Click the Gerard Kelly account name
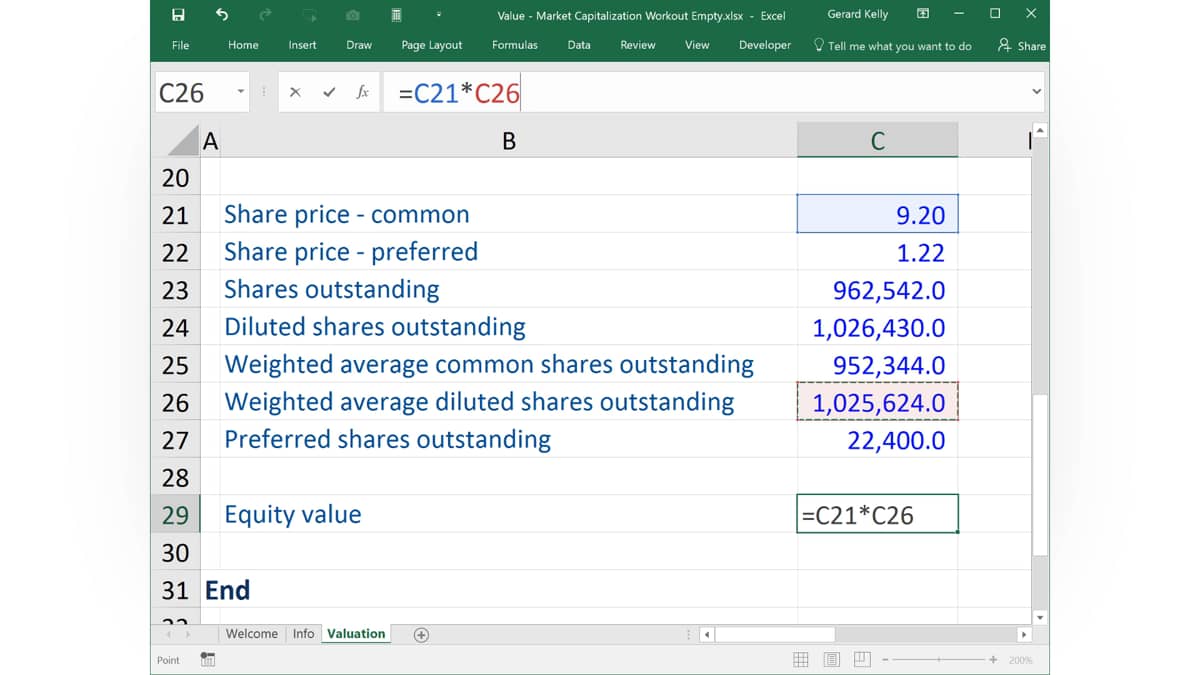This screenshot has height=675, width=1200. [858, 14]
